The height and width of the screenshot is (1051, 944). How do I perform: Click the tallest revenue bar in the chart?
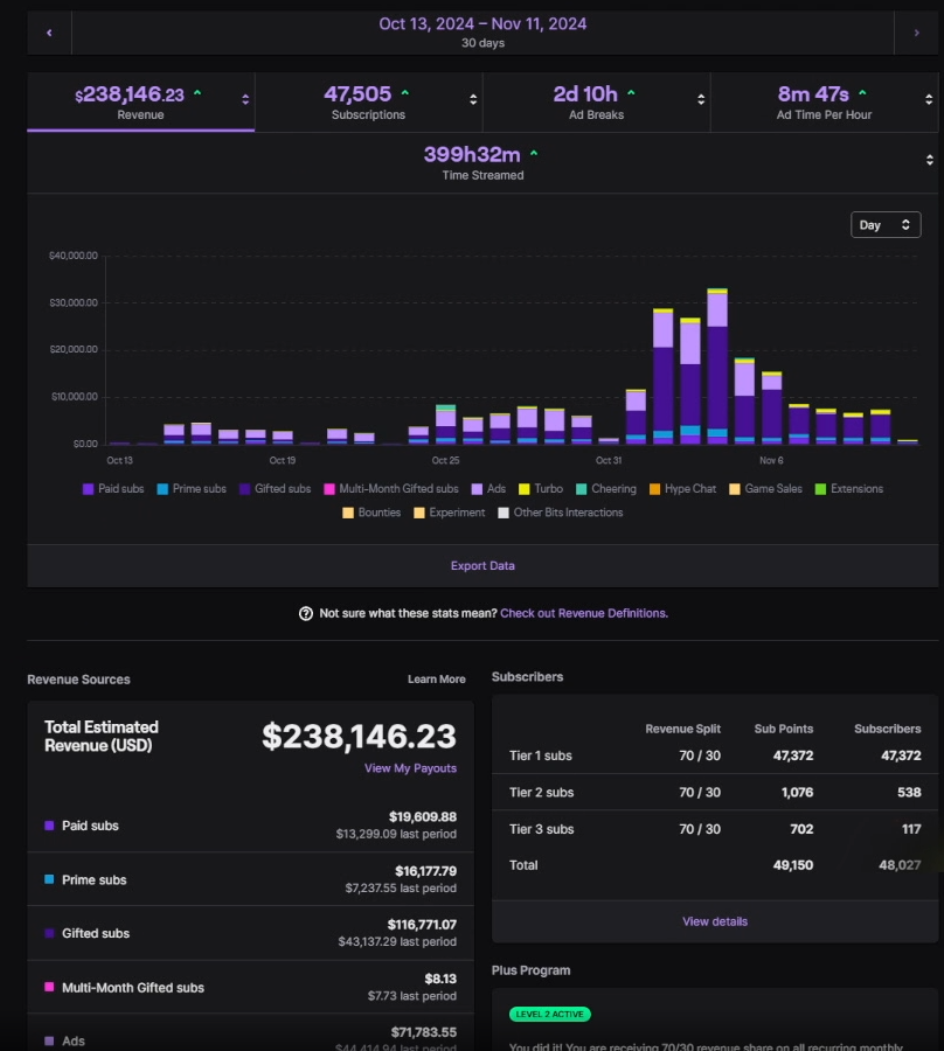(717, 366)
